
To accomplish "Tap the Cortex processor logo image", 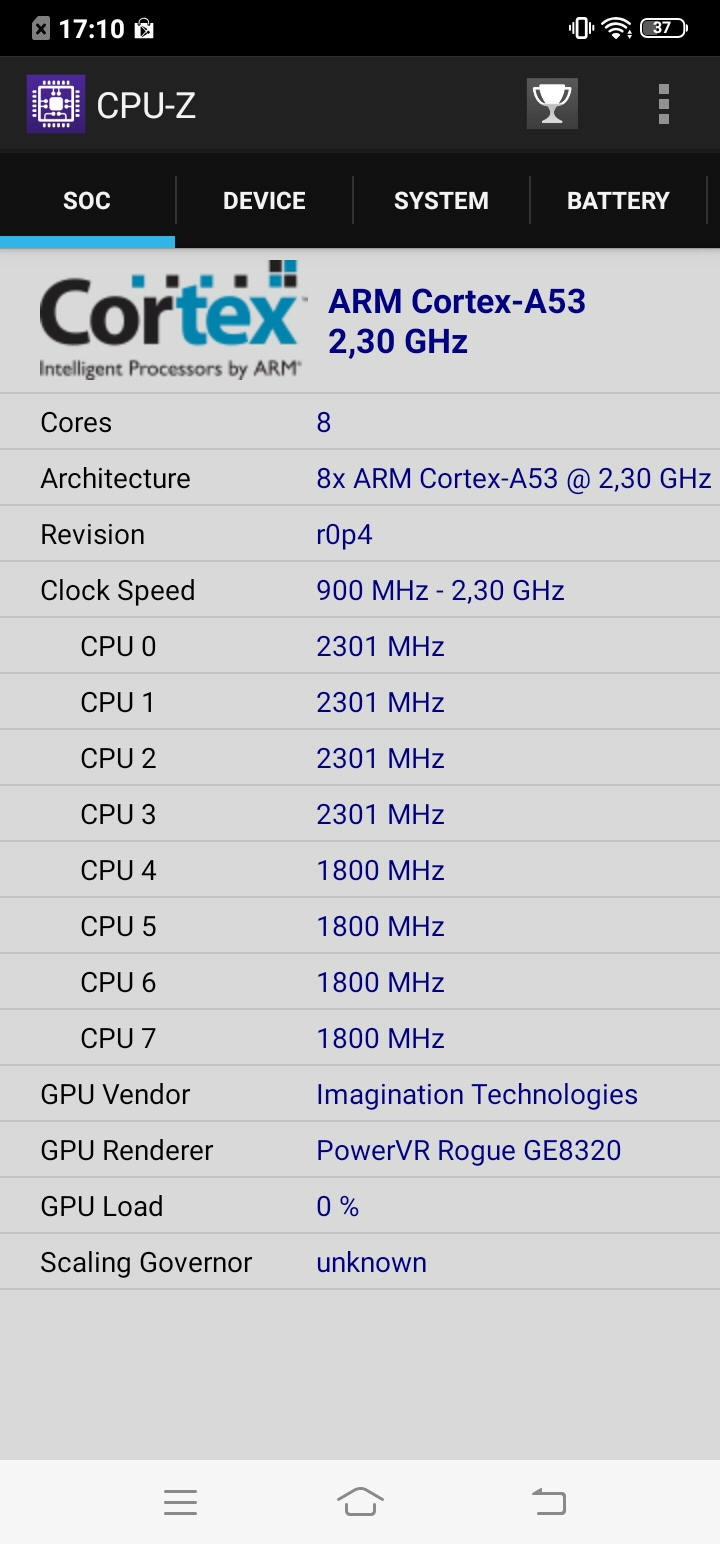I will [169, 320].
